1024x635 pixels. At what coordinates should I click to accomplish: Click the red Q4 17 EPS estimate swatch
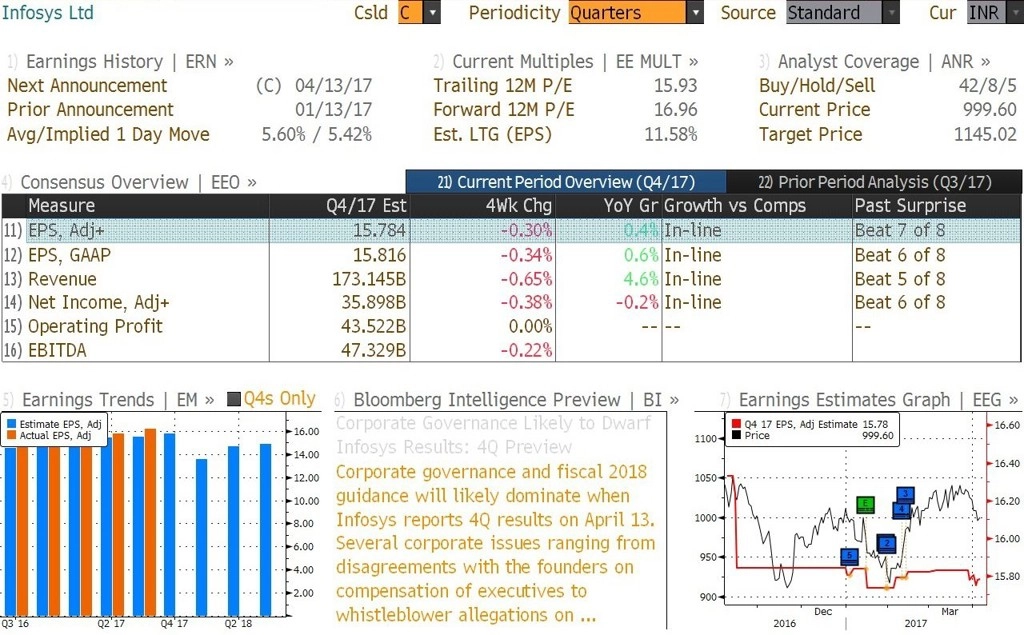[x=736, y=424]
